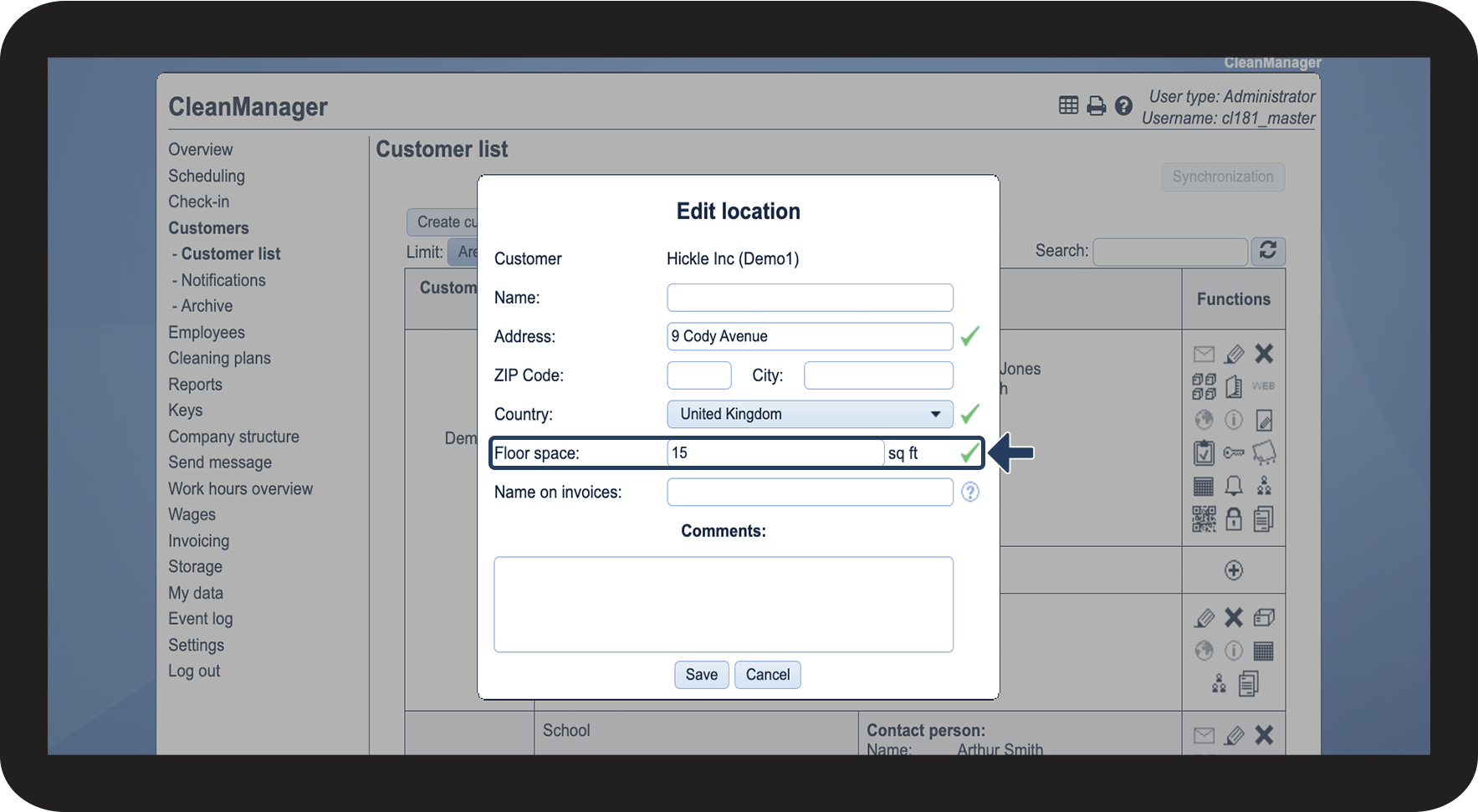This screenshot has width=1478, height=812.
Task: Open Archive under Customers
Action: click(207, 306)
